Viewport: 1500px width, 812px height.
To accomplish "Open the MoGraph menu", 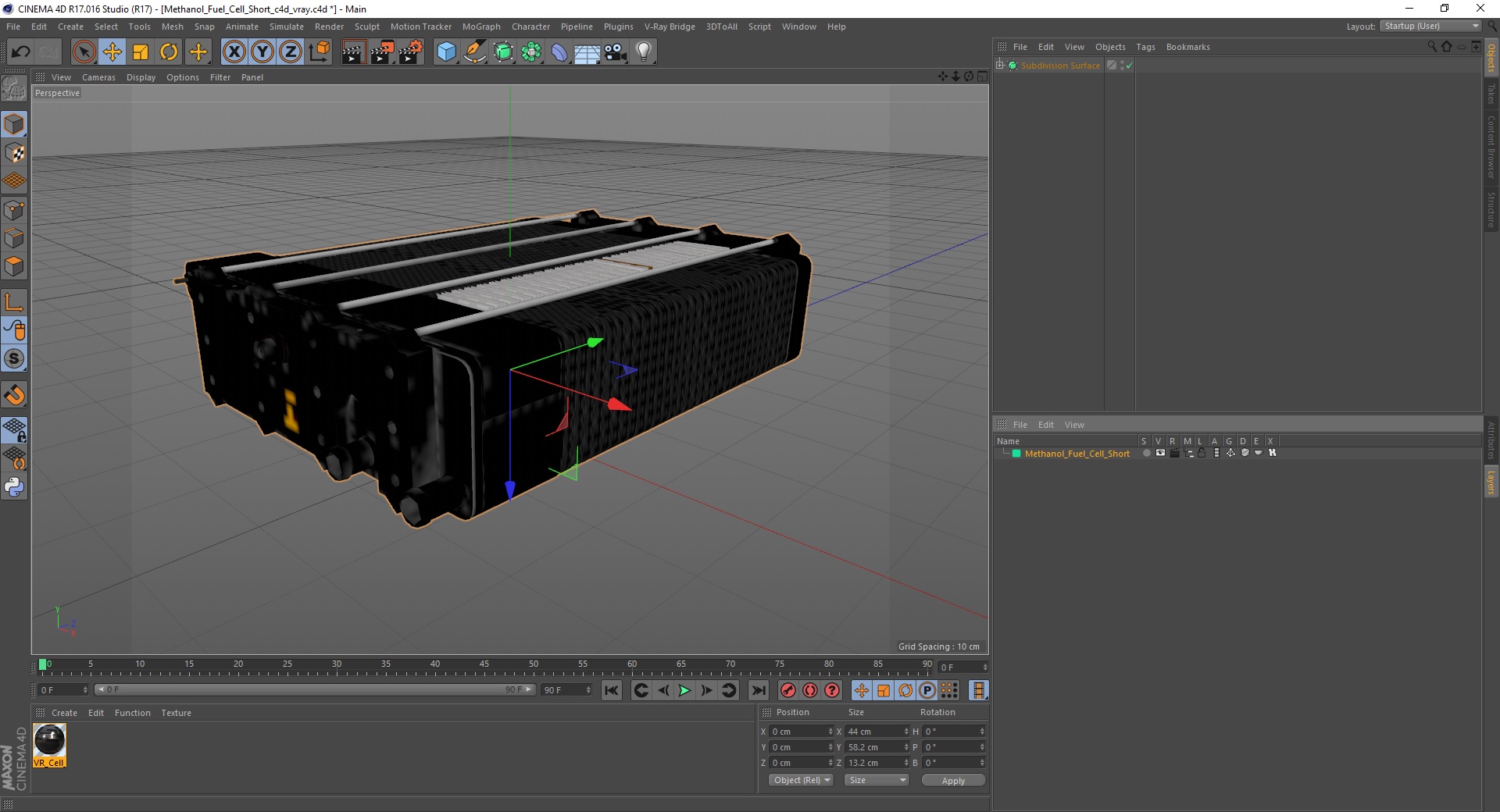I will pos(481,27).
